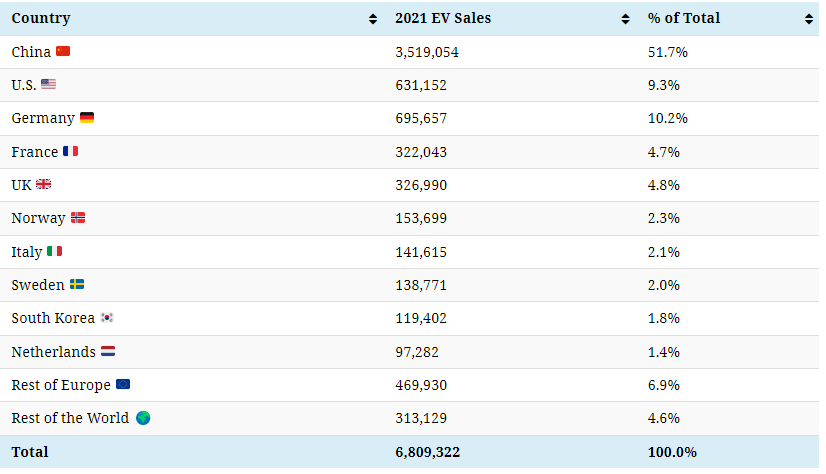Click the Sweden flag icon
Image resolution: width=826 pixels, height=474 pixels.
(77, 285)
